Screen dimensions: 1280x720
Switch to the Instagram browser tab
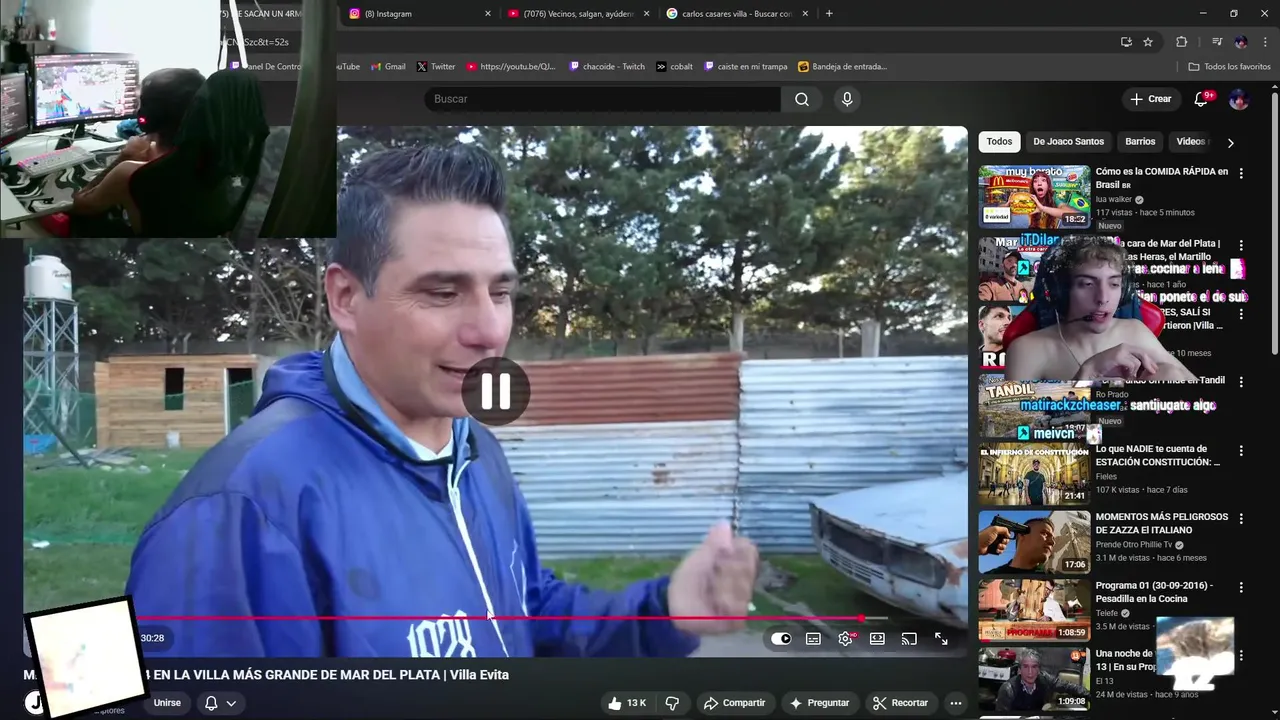point(413,14)
